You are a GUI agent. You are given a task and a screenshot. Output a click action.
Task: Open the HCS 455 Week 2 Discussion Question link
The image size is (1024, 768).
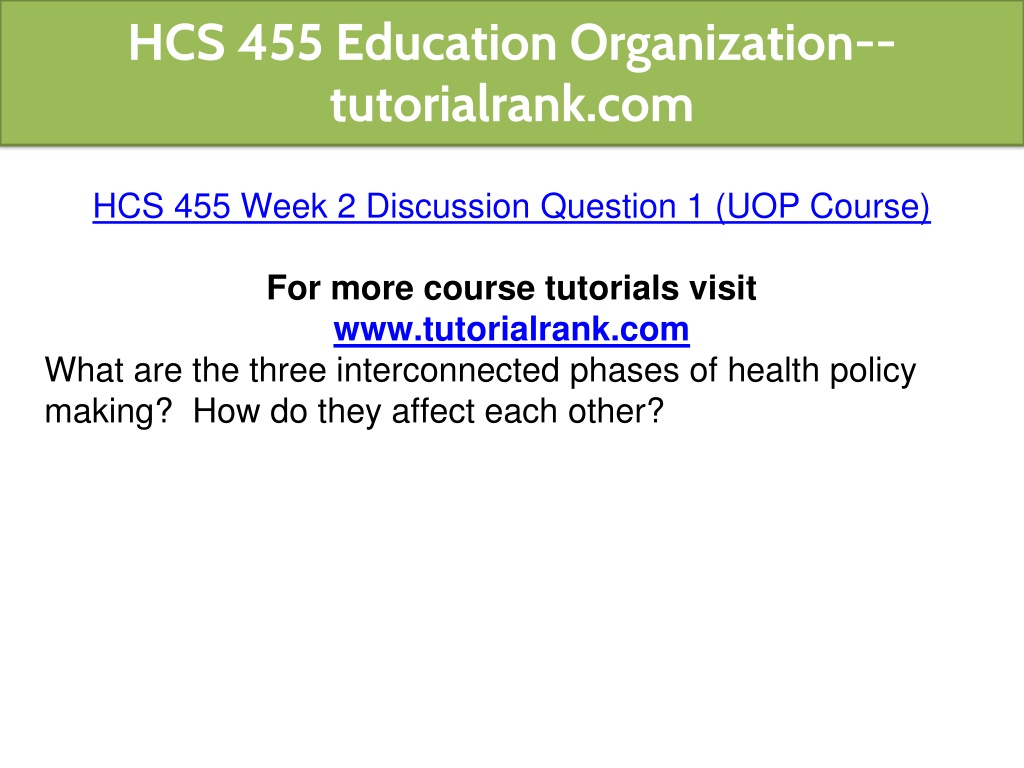pos(511,207)
